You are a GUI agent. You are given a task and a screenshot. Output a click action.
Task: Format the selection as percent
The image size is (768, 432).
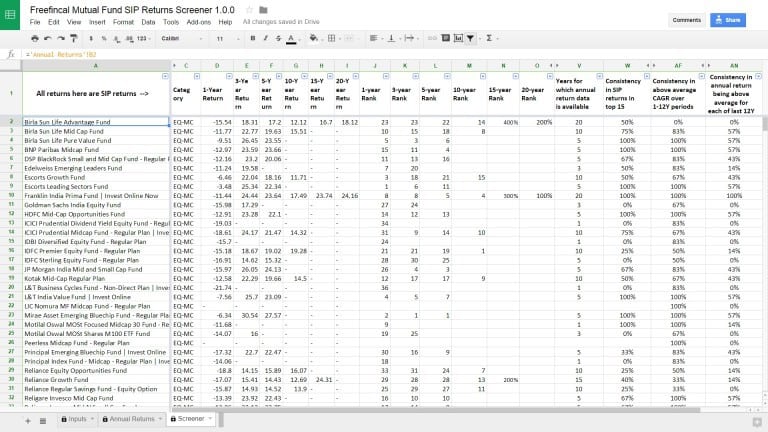click(x=104, y=38)
